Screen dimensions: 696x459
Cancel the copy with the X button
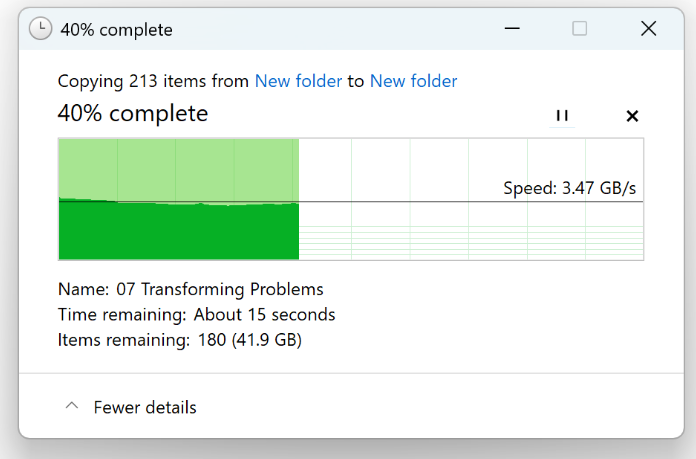pyautogui.click(x=632, y=116)
